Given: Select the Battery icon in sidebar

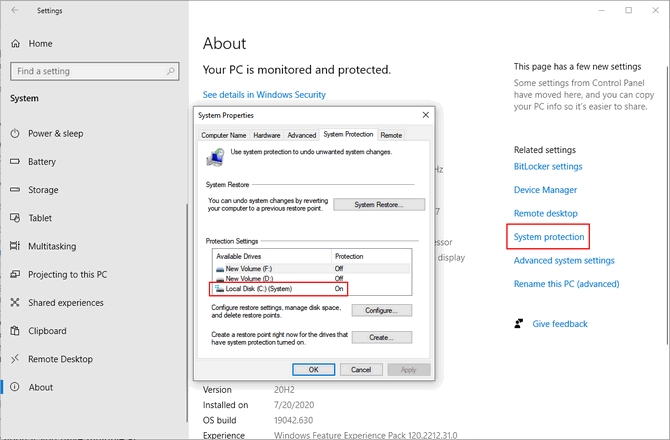Looking at the screenshot, I should 15,161.
